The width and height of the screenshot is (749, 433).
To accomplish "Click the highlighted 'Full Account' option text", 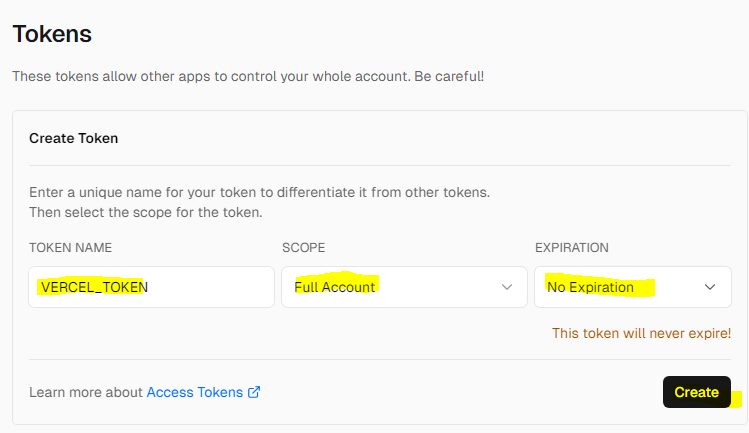I will click(x=334, y=287).
